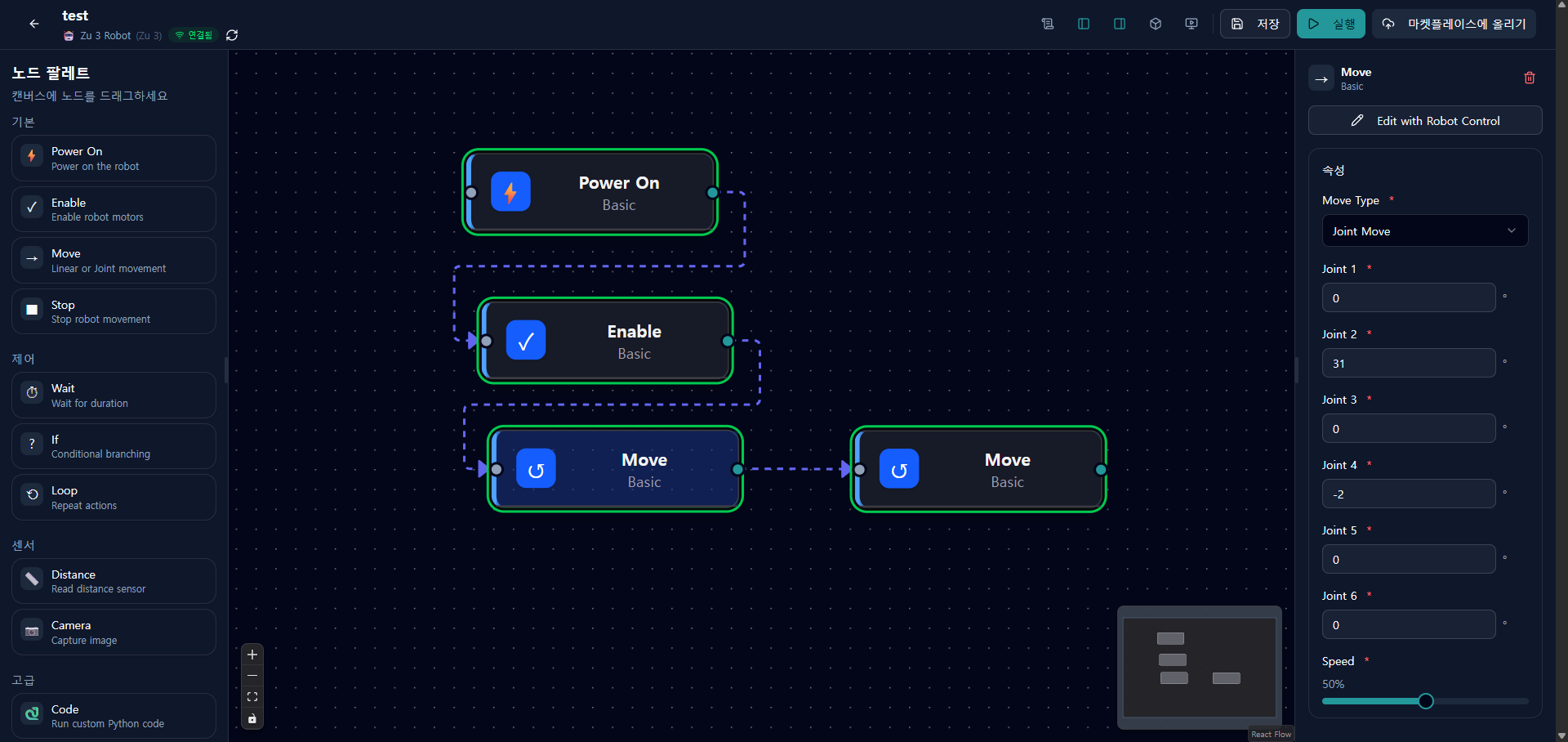Select the If conditional palette node
1568x742 pixels.
[x=114, y=446]
